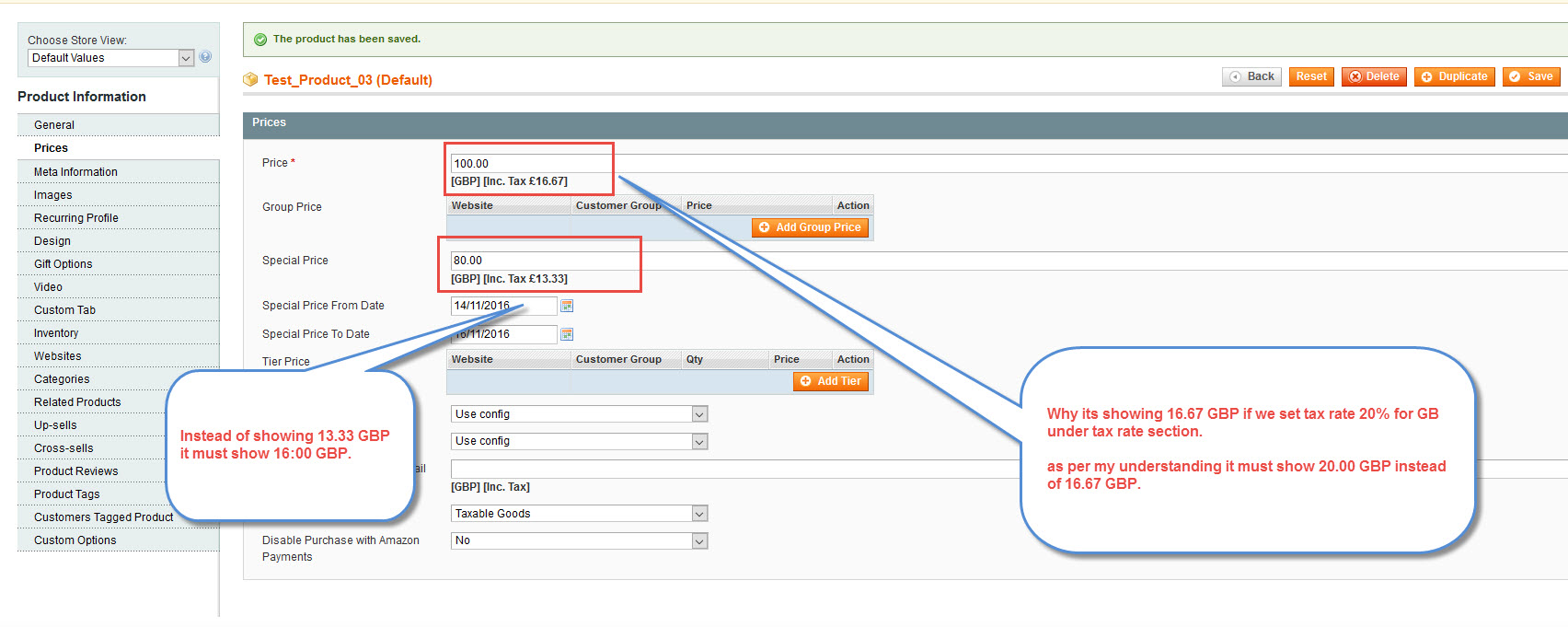Viewport: 1568px width, 627px height.
Task: Switch to the General tab
Action: pos(54,125)
